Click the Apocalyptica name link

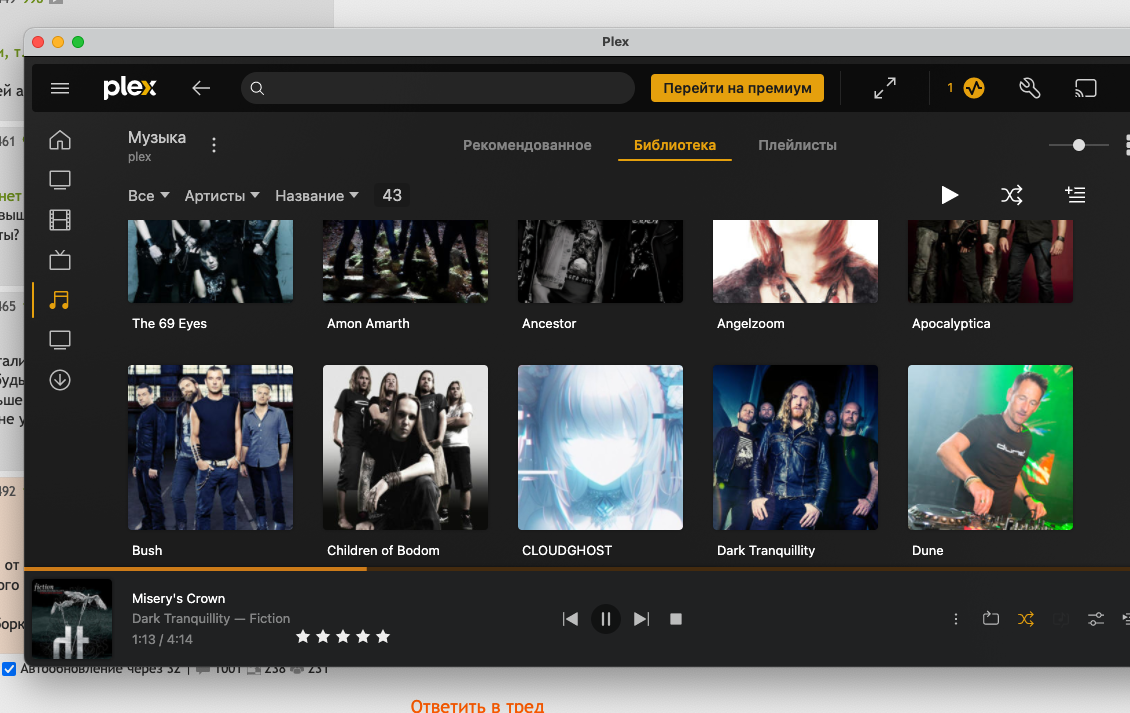coord(951,324)
